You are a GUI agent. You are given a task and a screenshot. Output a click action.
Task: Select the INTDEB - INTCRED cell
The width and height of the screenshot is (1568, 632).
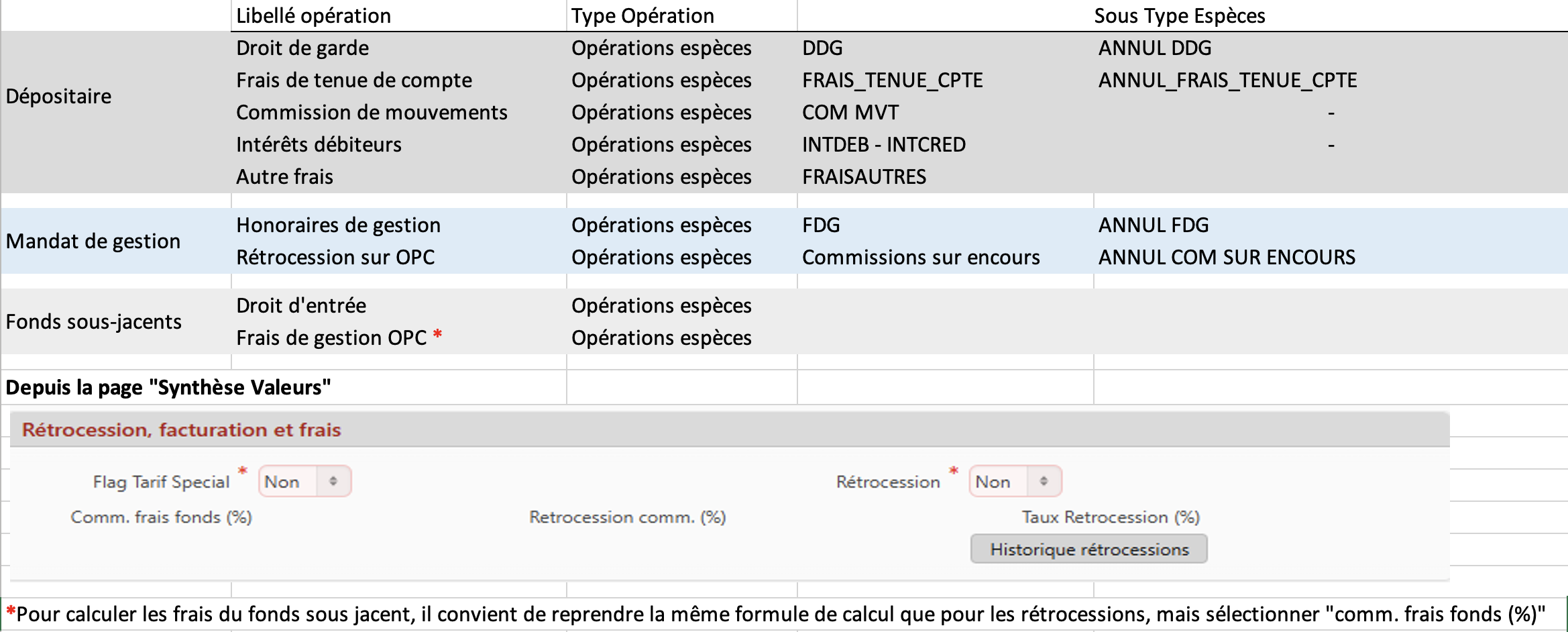[x=883, y=145]
